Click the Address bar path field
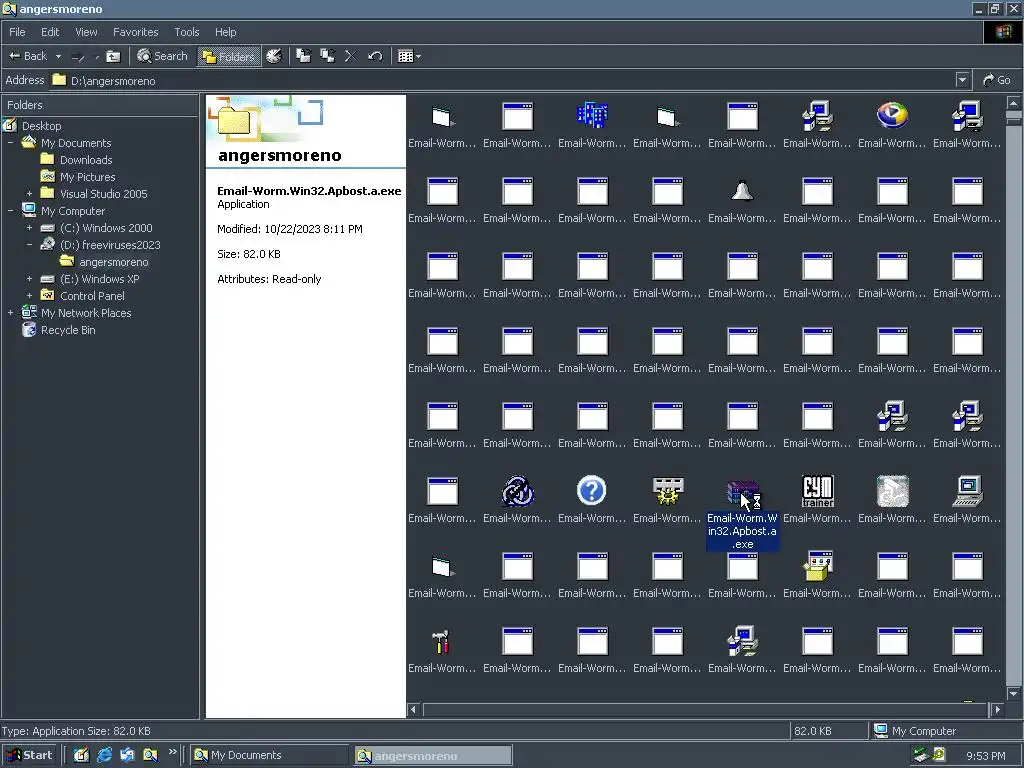The image size is (1024, 768). pos(503,80)
